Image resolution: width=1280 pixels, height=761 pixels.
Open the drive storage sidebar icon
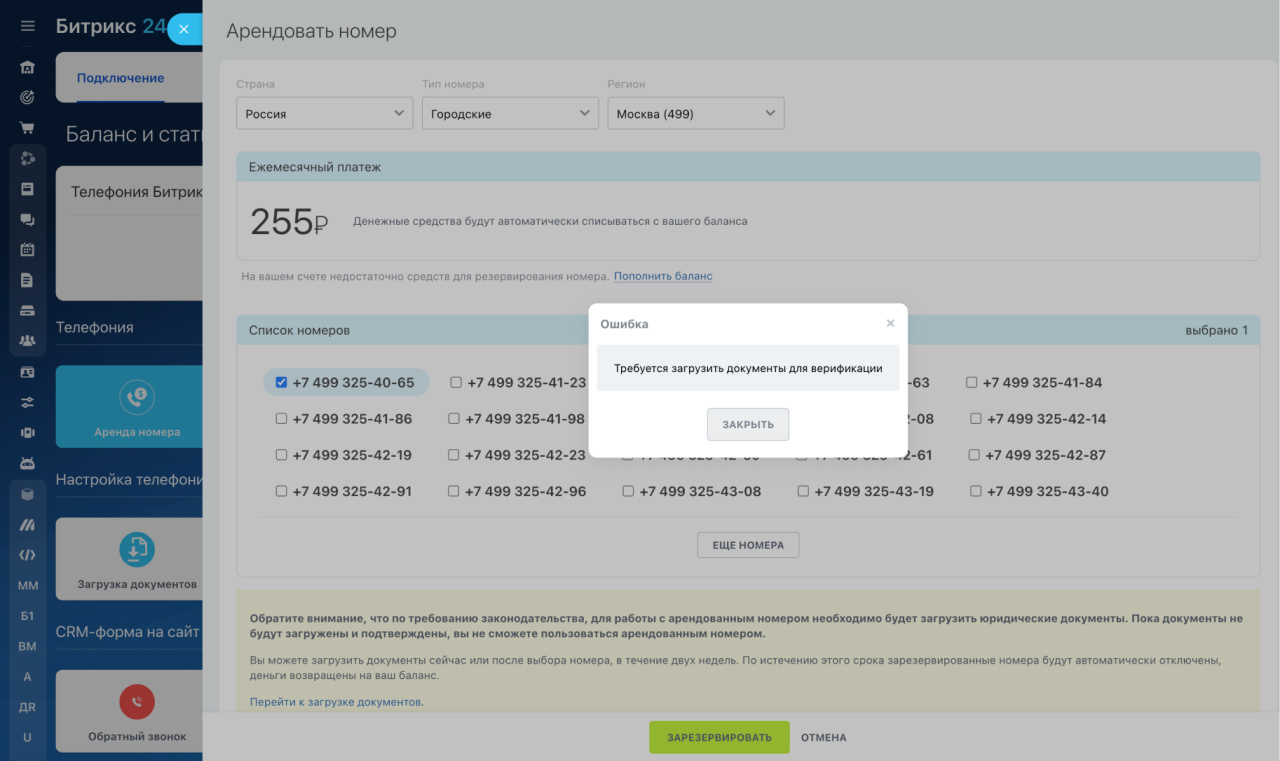27,310
